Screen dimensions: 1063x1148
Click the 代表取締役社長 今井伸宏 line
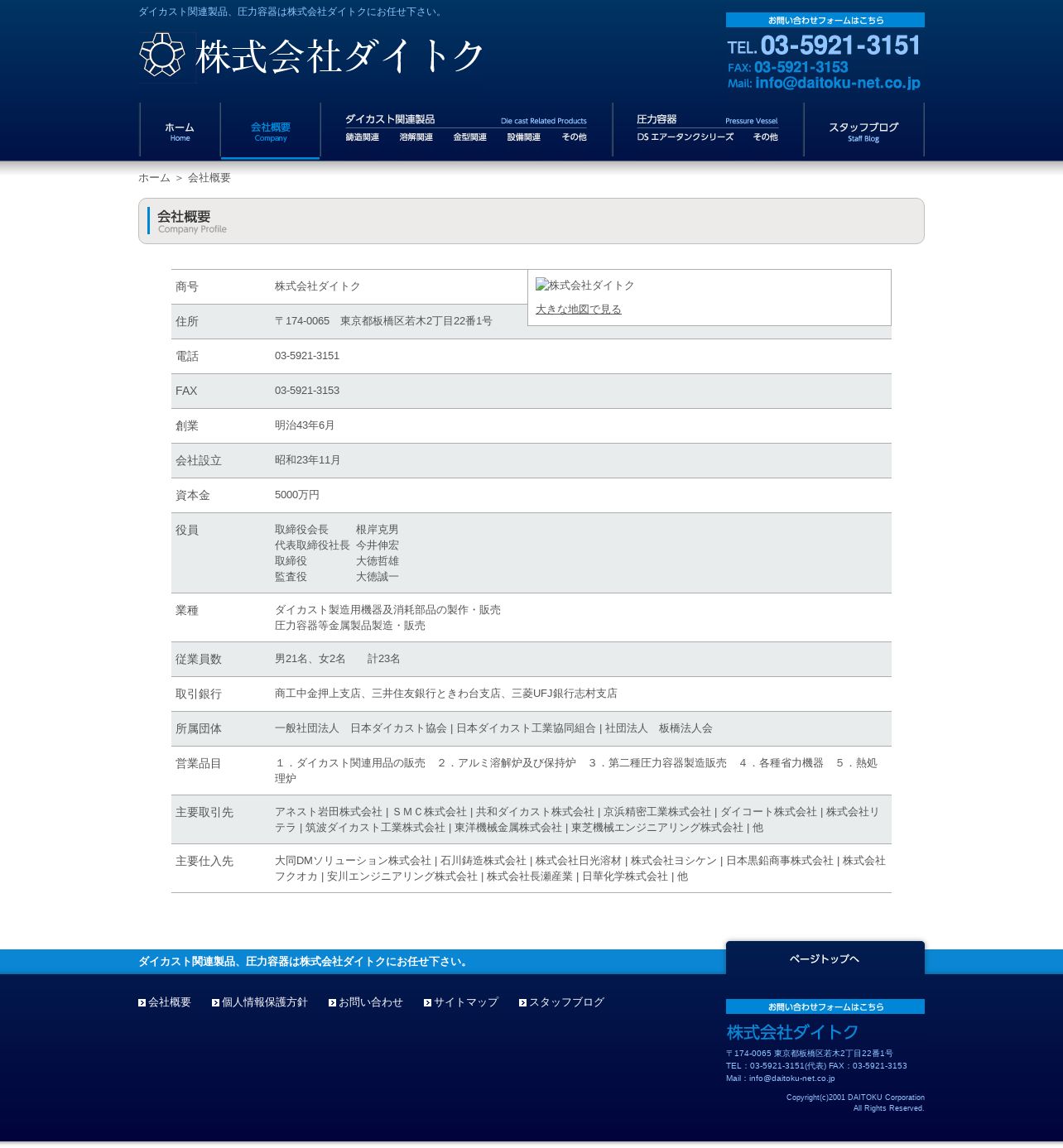337,545
